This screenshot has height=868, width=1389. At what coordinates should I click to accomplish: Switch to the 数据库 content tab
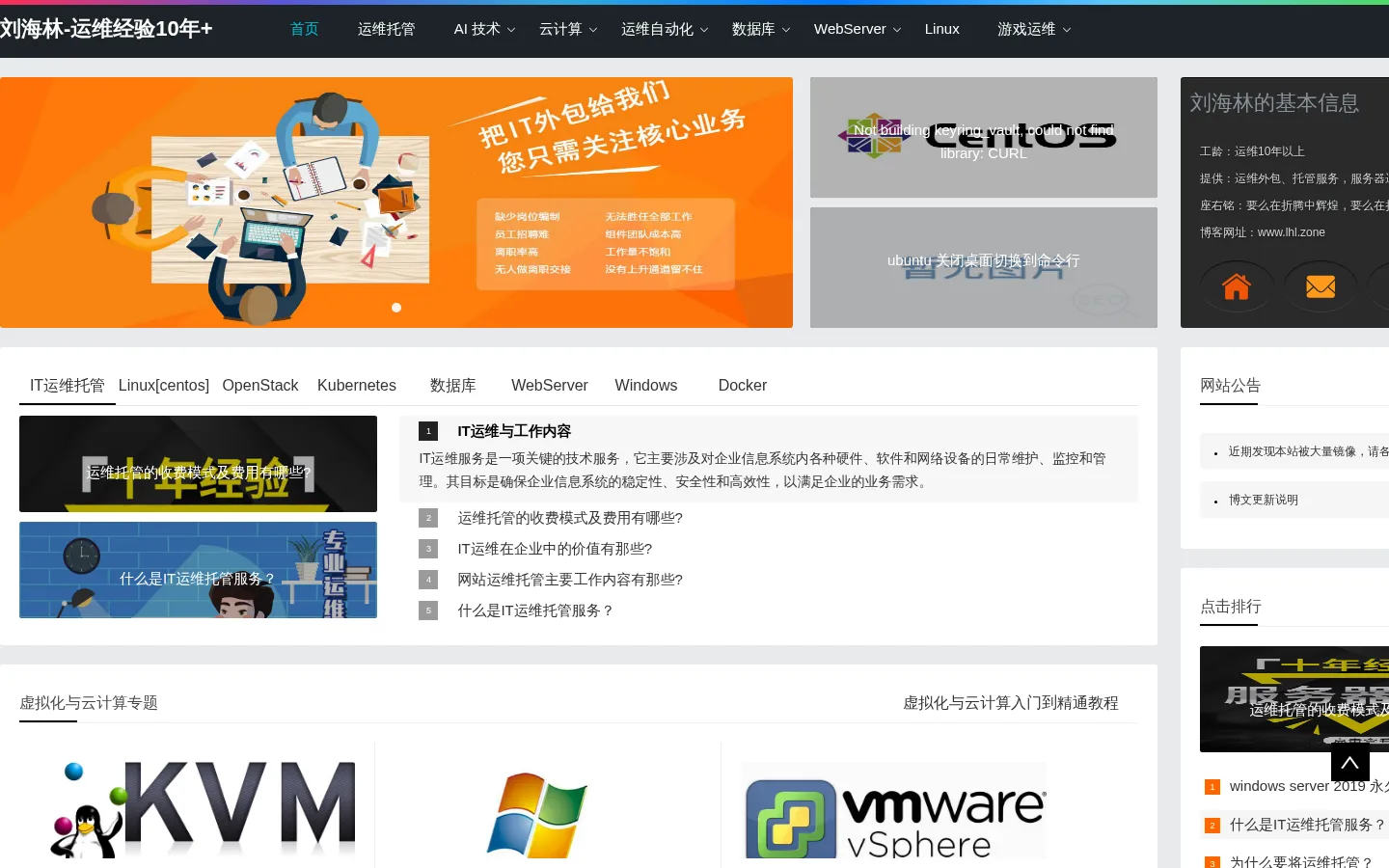point(453,386)
